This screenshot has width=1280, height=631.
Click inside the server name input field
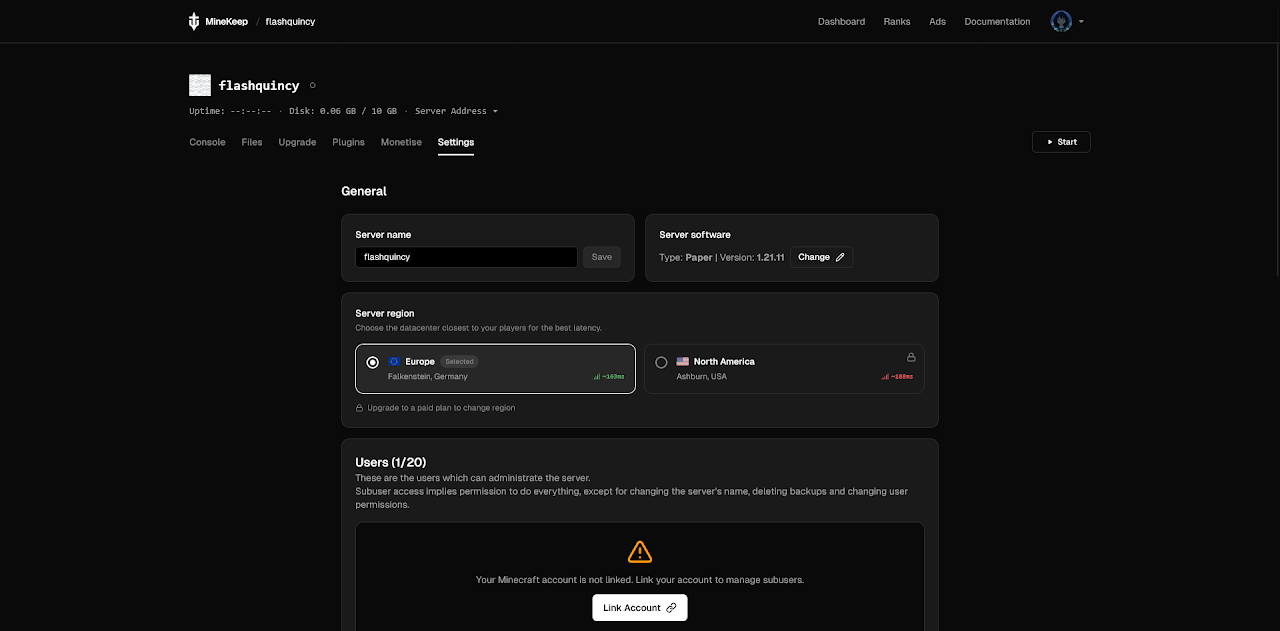(466, 257)
